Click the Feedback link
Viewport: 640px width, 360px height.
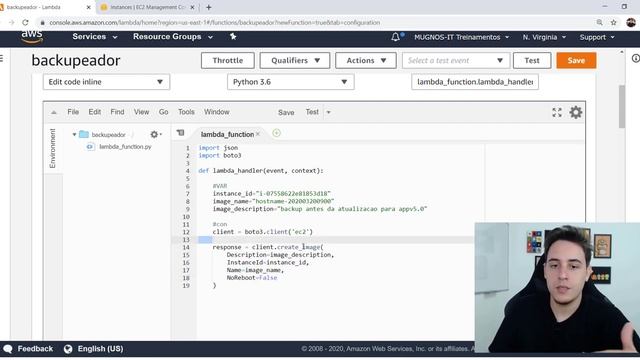[35, 349]
